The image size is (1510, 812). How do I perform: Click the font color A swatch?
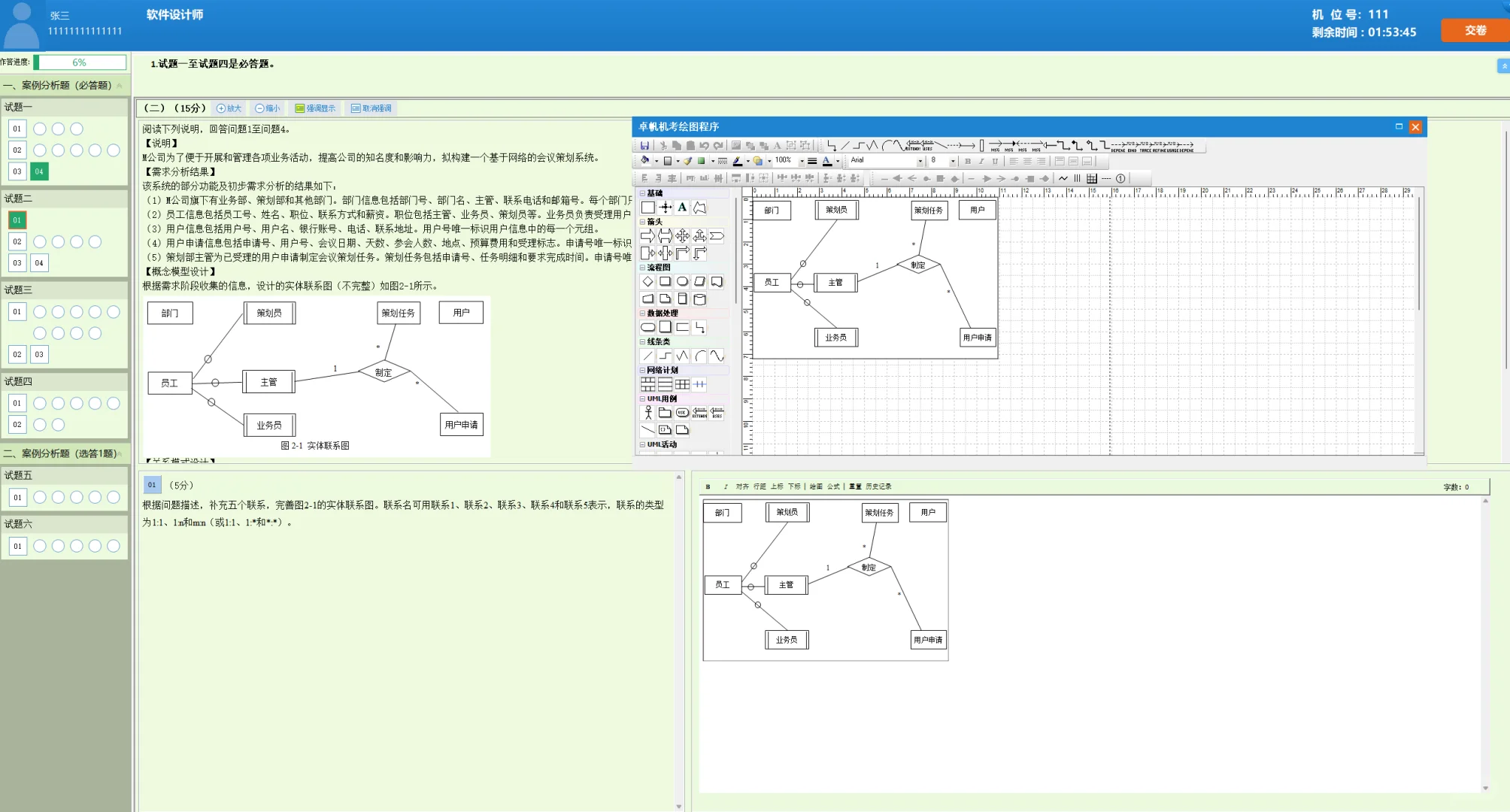point(826,161)
